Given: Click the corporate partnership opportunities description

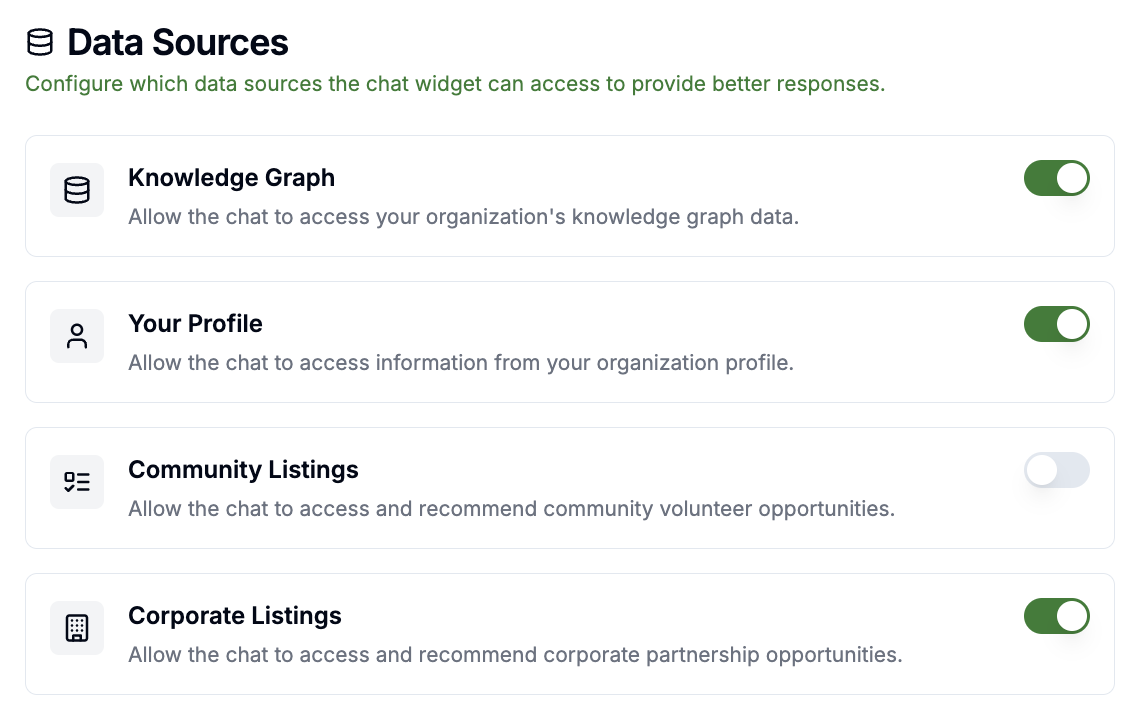Looking at the screenshot, I should [x=515, y=655].
